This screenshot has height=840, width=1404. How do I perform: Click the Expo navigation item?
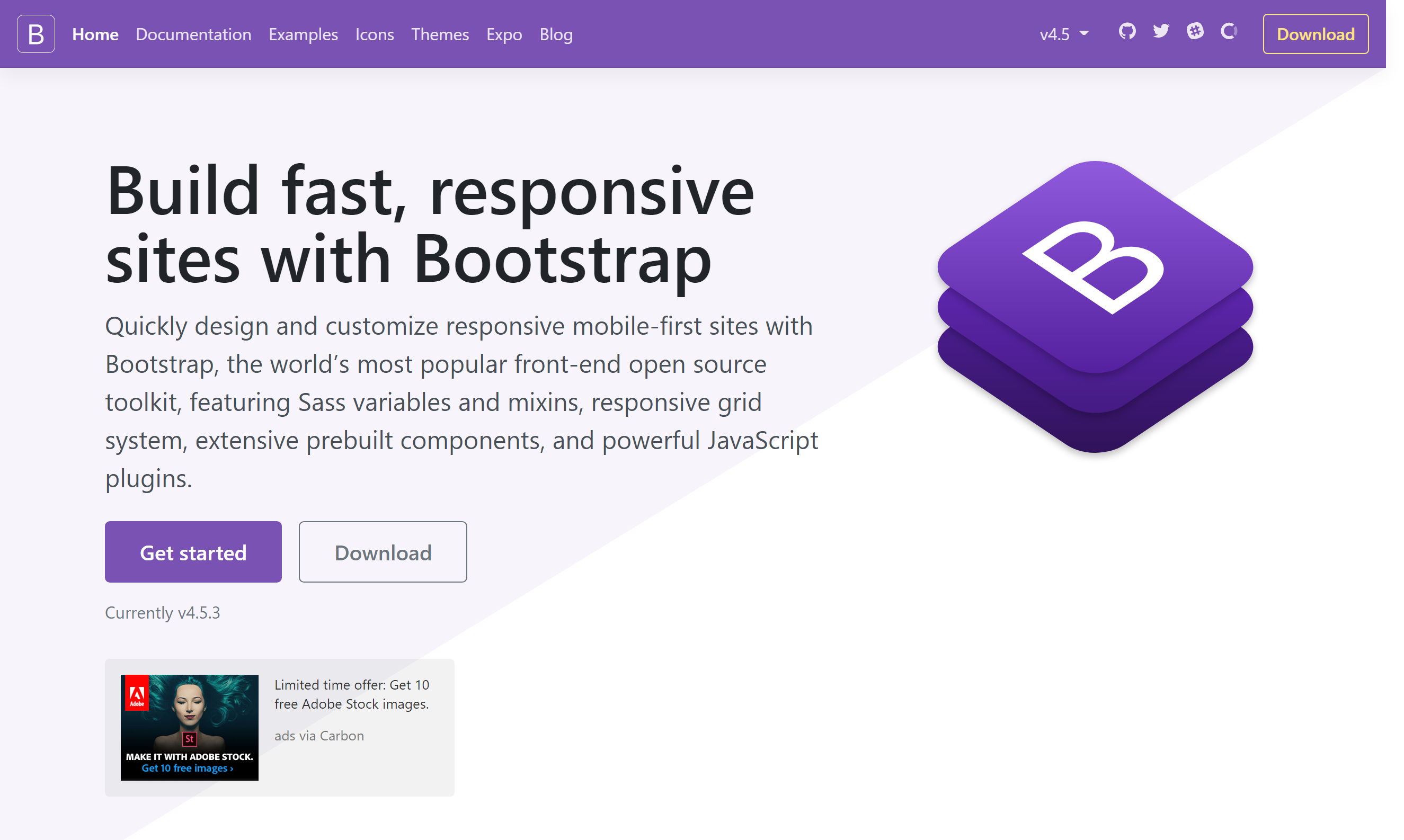pyautogui.click(x=502, y=34)
